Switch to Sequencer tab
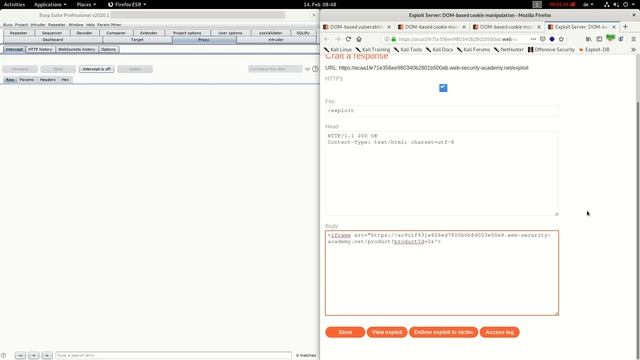Screen dimensions: 640x360 click(x=52, y=33)
